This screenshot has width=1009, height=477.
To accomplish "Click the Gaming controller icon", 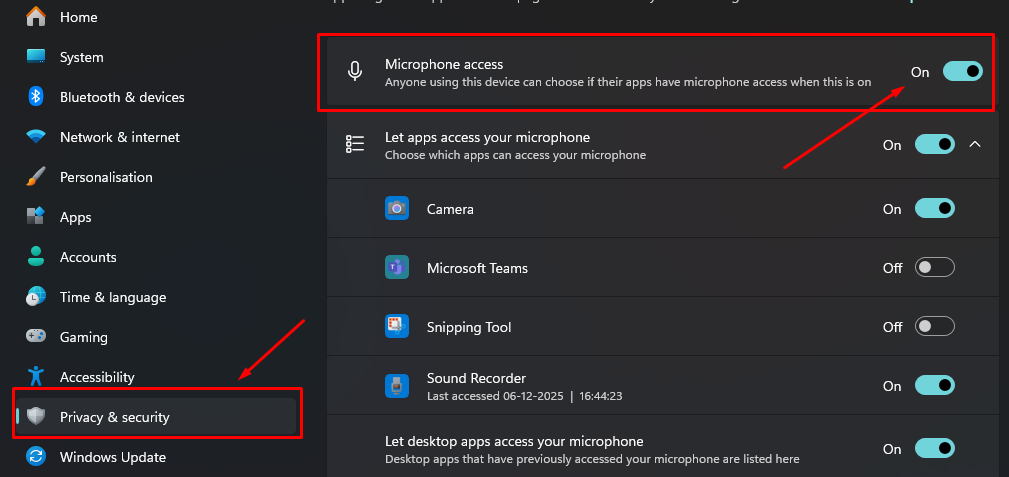I will click(x=36, y=337).
